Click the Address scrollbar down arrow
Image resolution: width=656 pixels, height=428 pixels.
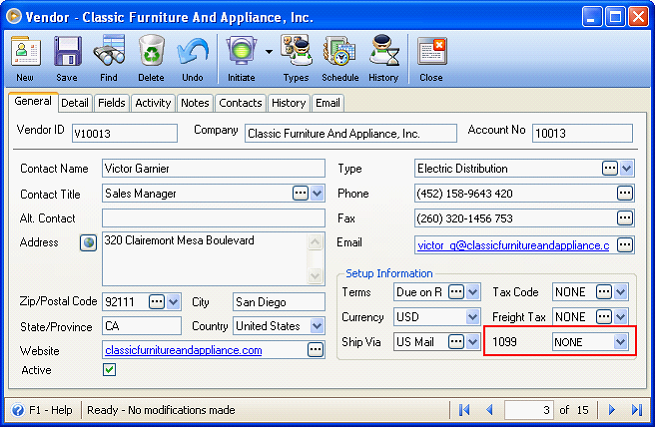click(x=315, y=276)
